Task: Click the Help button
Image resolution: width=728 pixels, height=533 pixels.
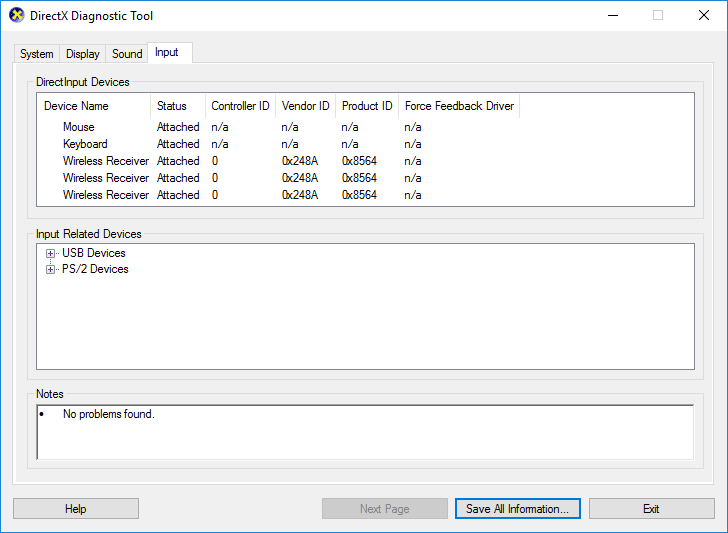Action: (x=76, y=509)
